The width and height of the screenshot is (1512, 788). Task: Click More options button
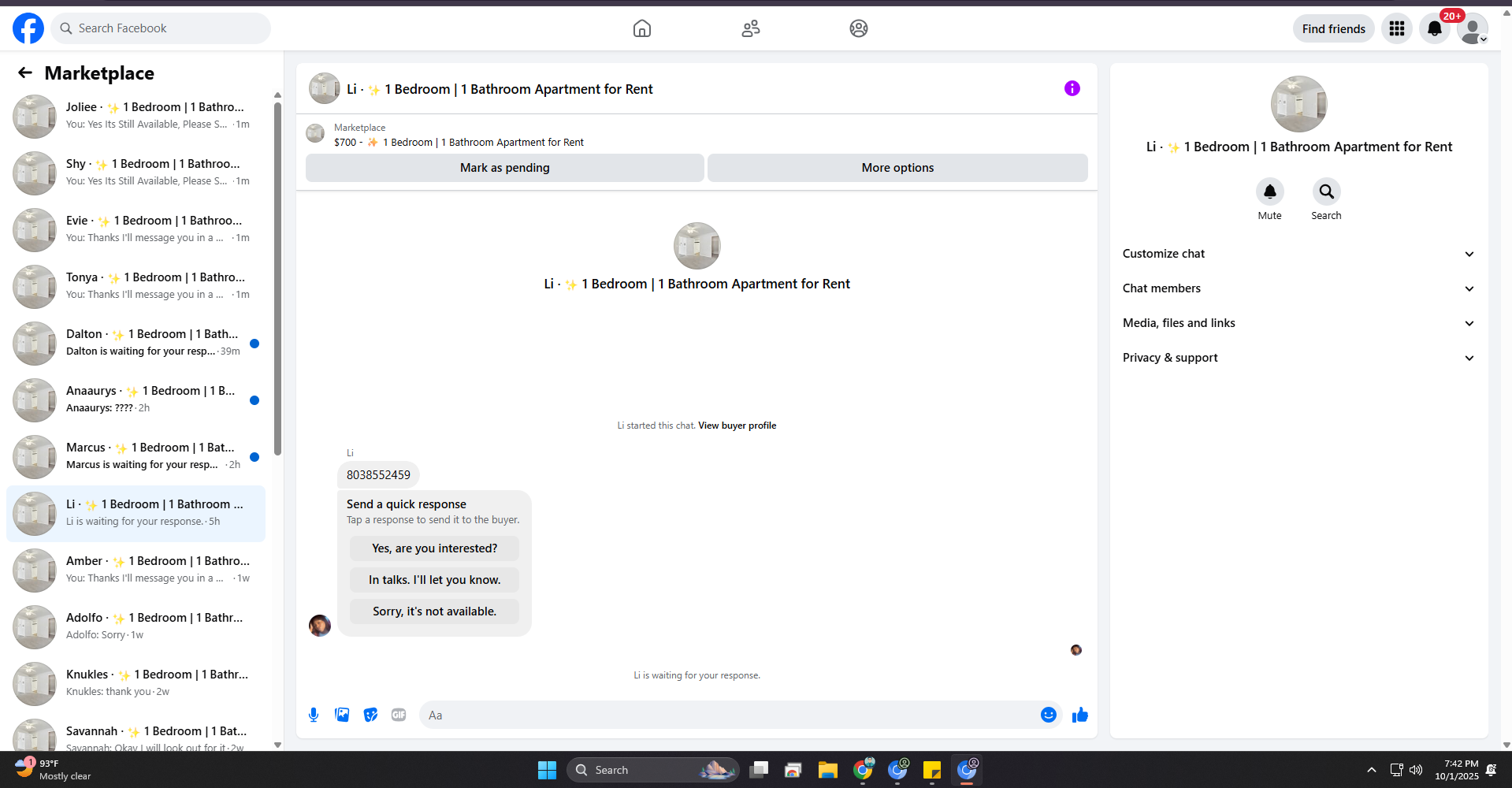pyautogui.click(x=897, y=168)
